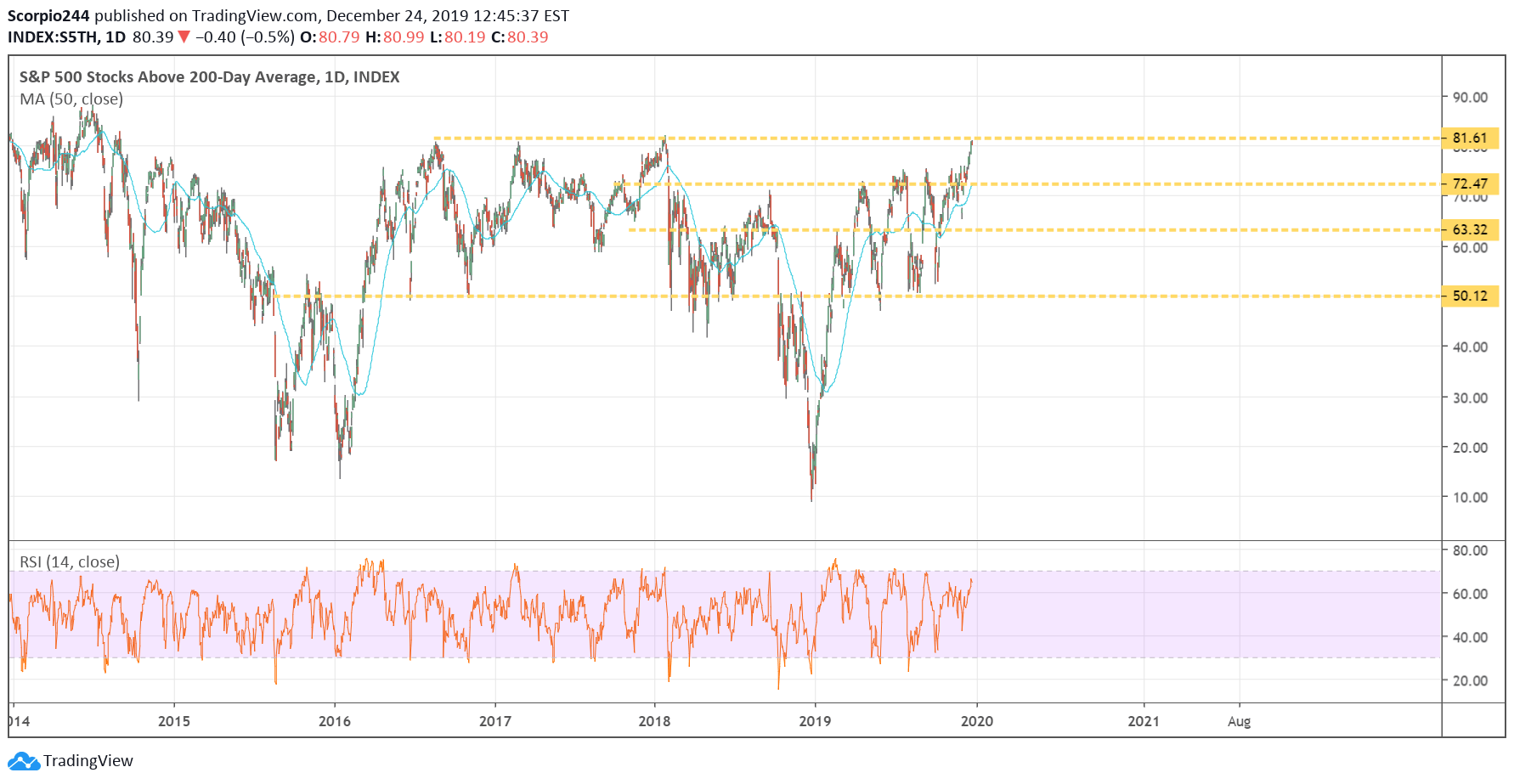The height and width of the screenshot is (784, 1514).
Task: Click the 30.00 value on the price axis
Action: pyautogui.click(x=1470, y=398)
